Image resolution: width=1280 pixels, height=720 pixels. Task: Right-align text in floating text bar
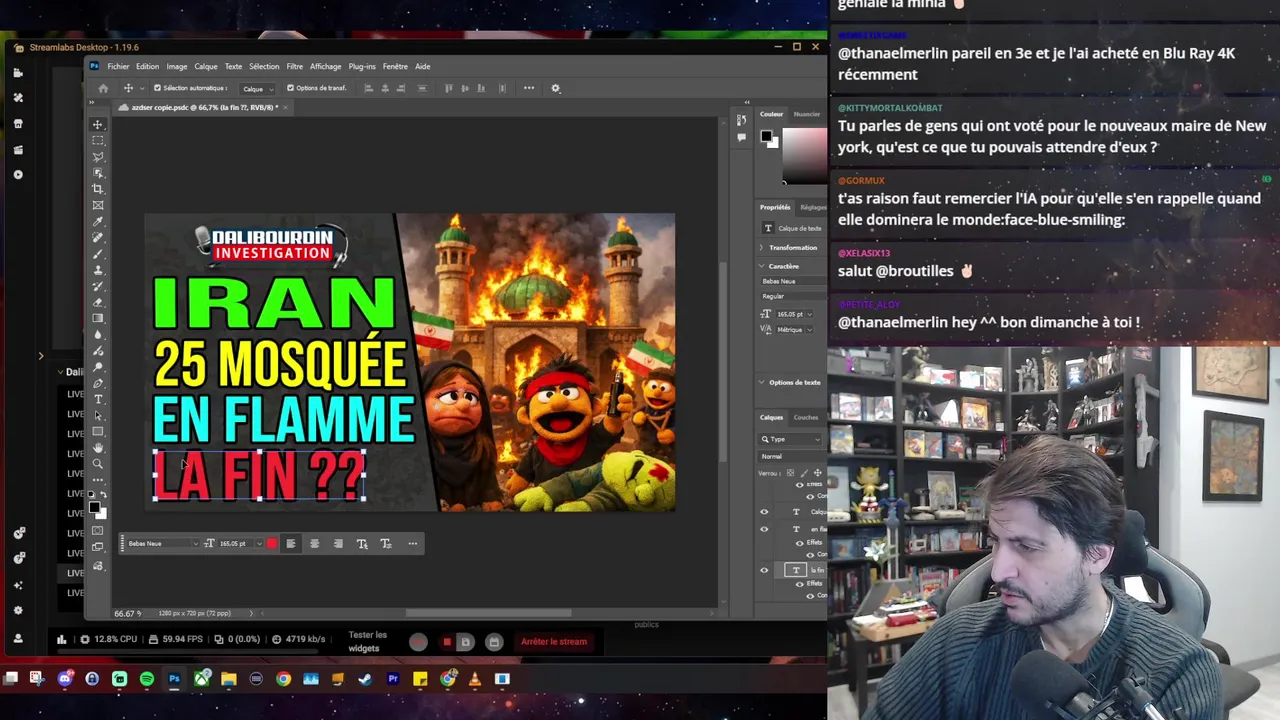[338, 543]
